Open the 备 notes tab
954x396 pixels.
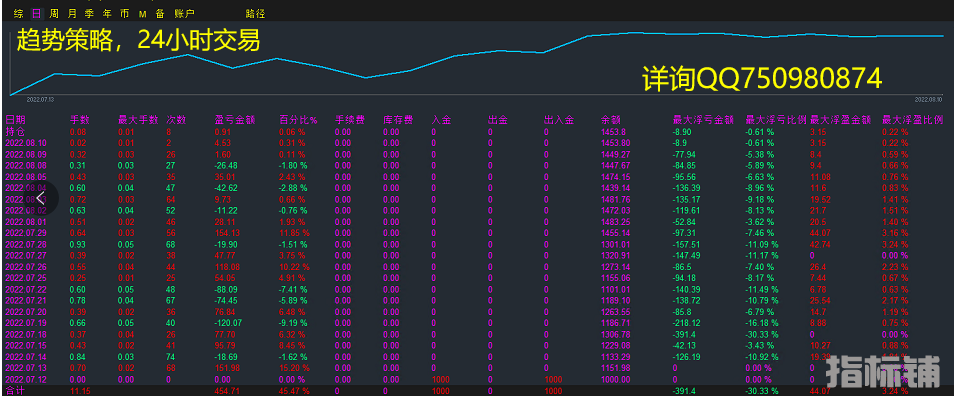pyautogui.click(x=160, y=13)
